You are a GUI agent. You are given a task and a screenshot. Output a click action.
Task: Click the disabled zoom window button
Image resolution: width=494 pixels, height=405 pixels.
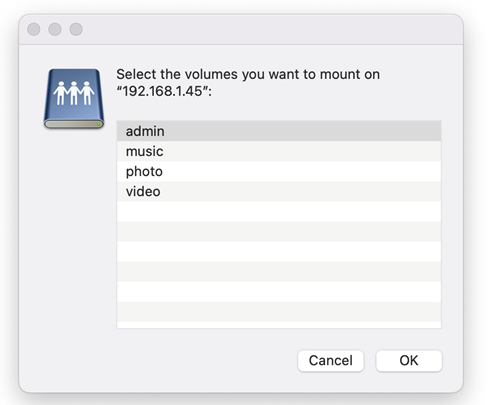76,29
